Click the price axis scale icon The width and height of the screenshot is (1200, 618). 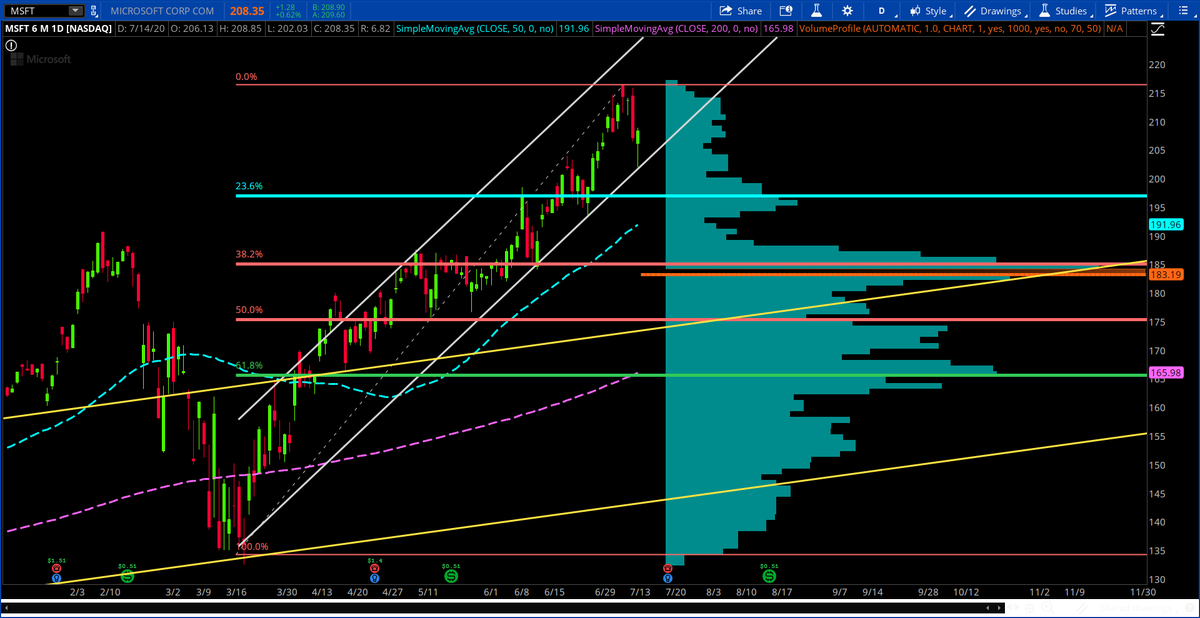pos(1157,30)
